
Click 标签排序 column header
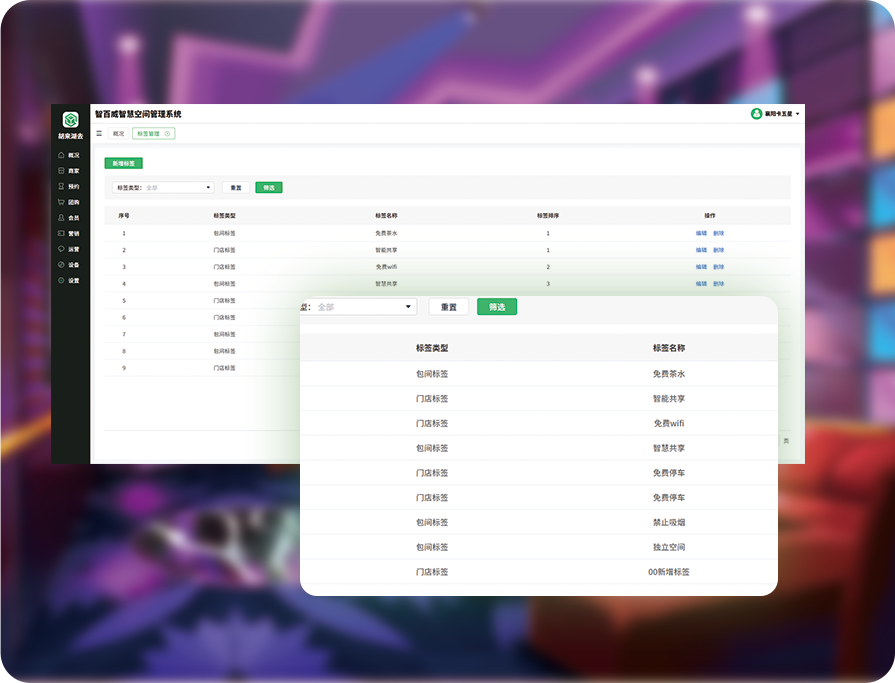pyautogui.click(x=548, y=216)
